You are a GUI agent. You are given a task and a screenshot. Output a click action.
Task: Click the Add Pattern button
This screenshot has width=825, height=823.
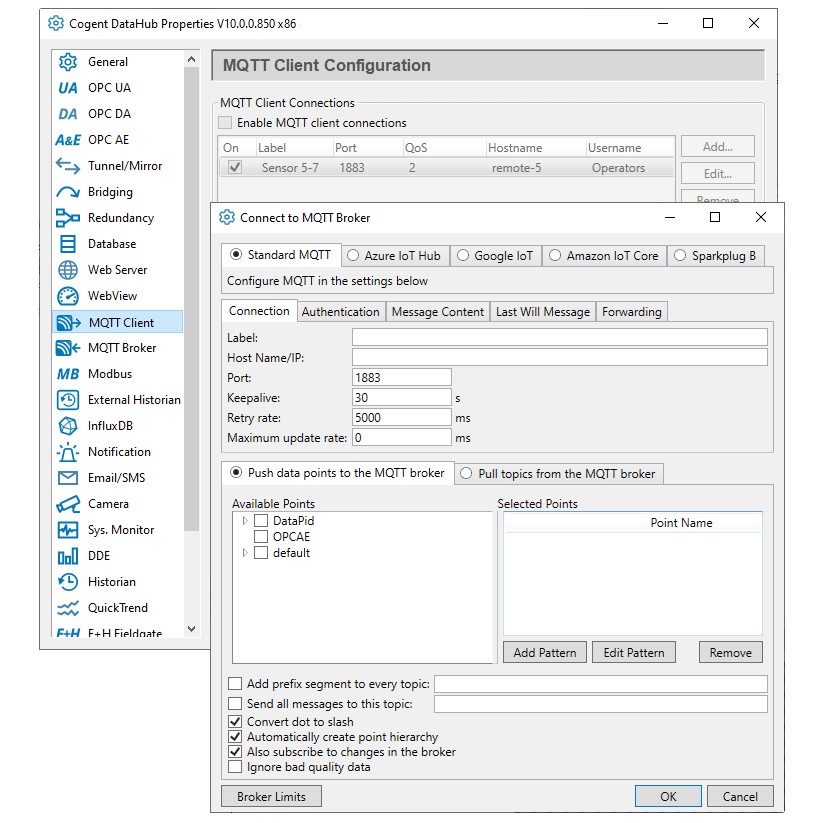pos(545,653)
